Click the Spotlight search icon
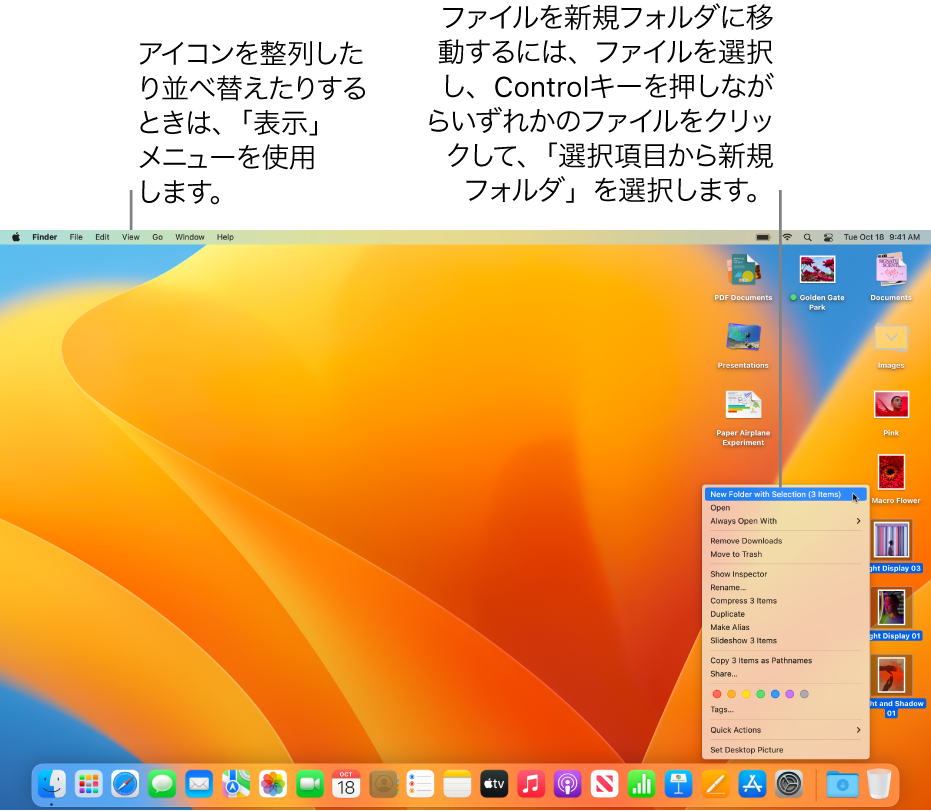Viewport: 931px width, 811px height. coord(807,238)
